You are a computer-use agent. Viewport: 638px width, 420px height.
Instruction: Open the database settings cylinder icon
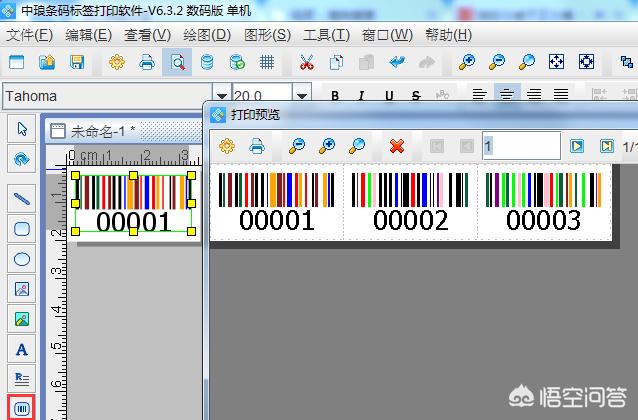pos(207,62)
